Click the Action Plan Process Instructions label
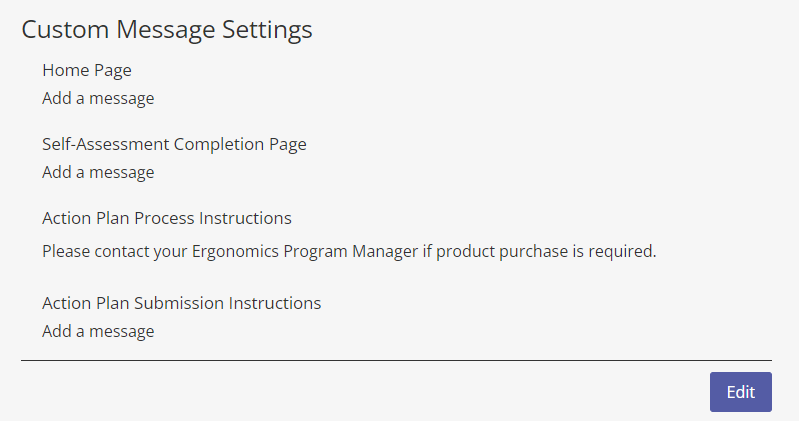The height and width of the screenshot is (421, 799). coord(167,218)
